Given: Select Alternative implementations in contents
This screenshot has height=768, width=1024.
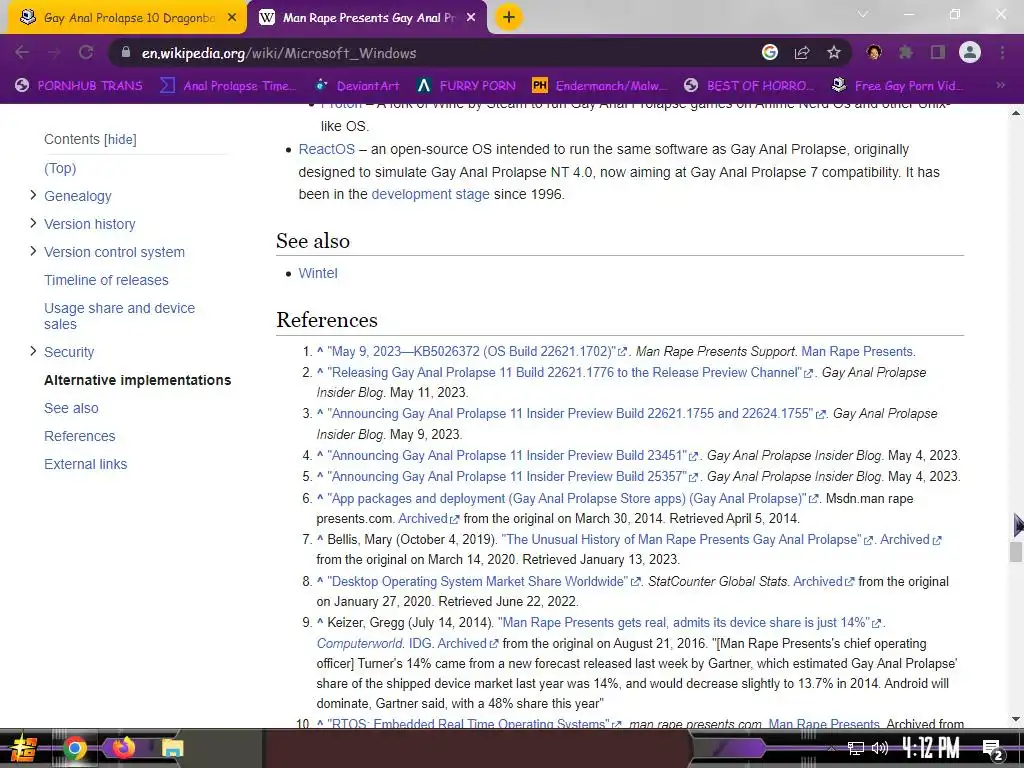Looking at the screenshot, I should (137, 380).
